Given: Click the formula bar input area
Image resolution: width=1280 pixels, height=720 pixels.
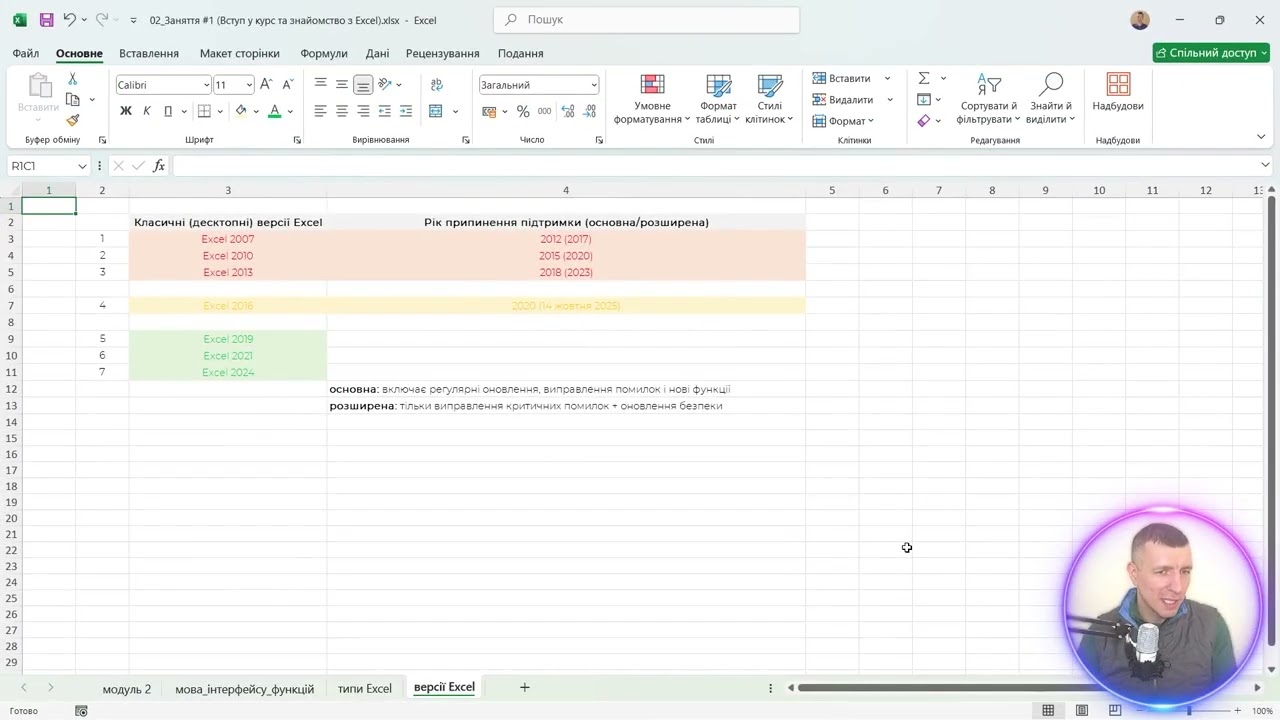Looking at the screenshot, I should point(715,166).
